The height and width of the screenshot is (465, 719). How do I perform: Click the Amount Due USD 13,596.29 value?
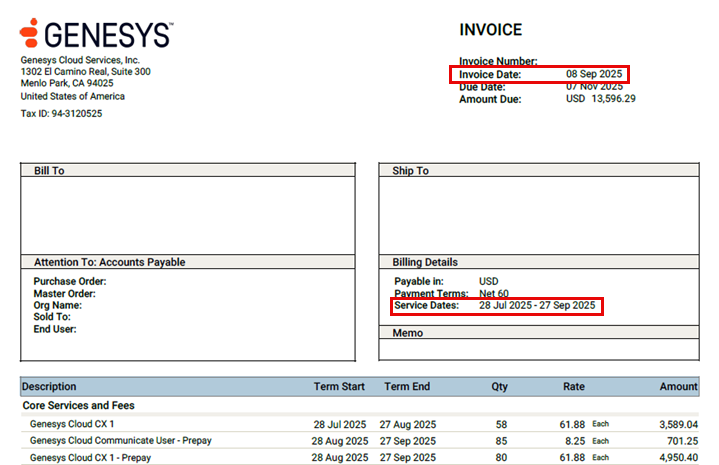[x=600, y=99]
